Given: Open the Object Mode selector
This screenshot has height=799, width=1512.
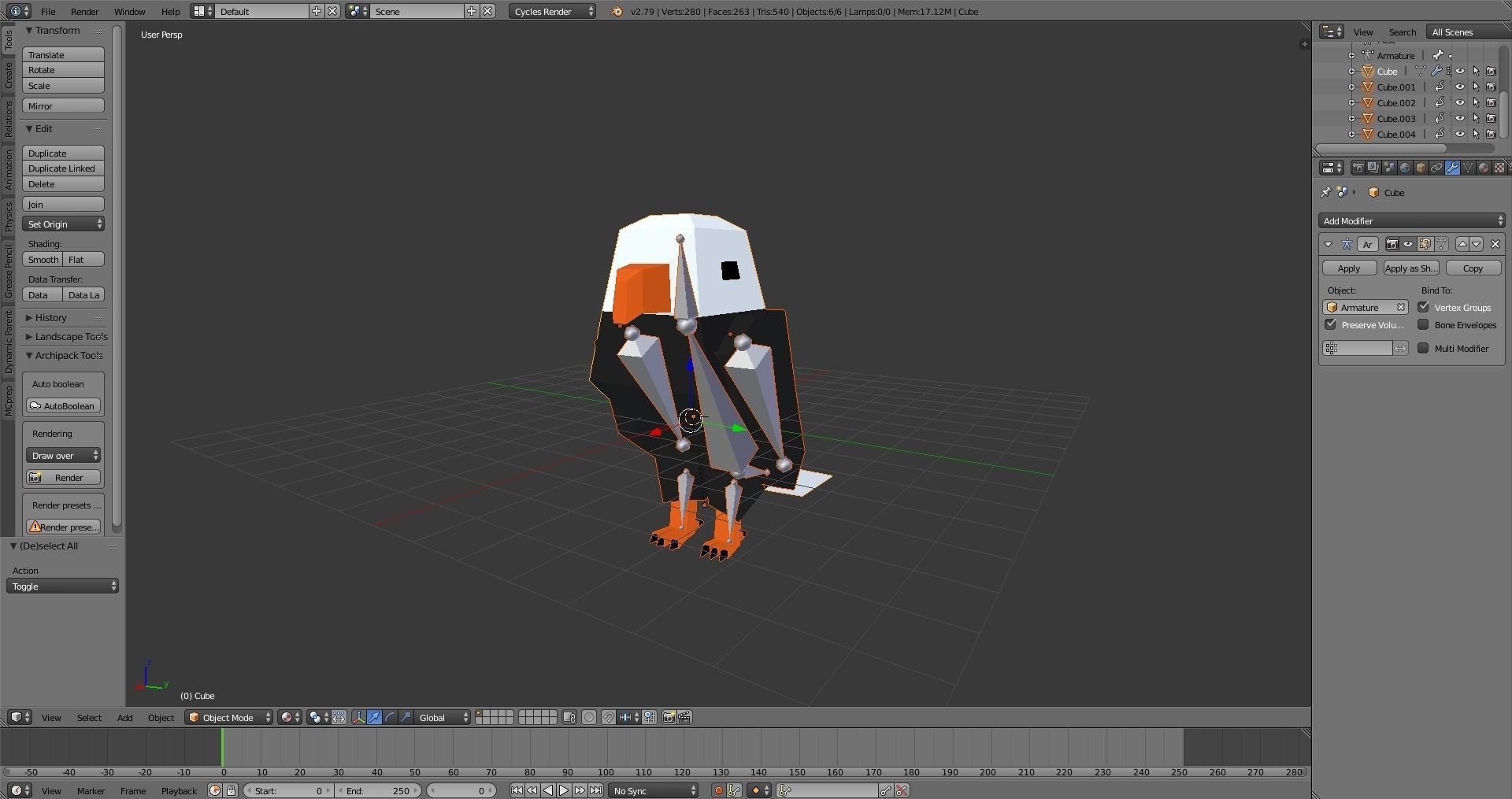Looking at the screenshot, I should [229, 717].
